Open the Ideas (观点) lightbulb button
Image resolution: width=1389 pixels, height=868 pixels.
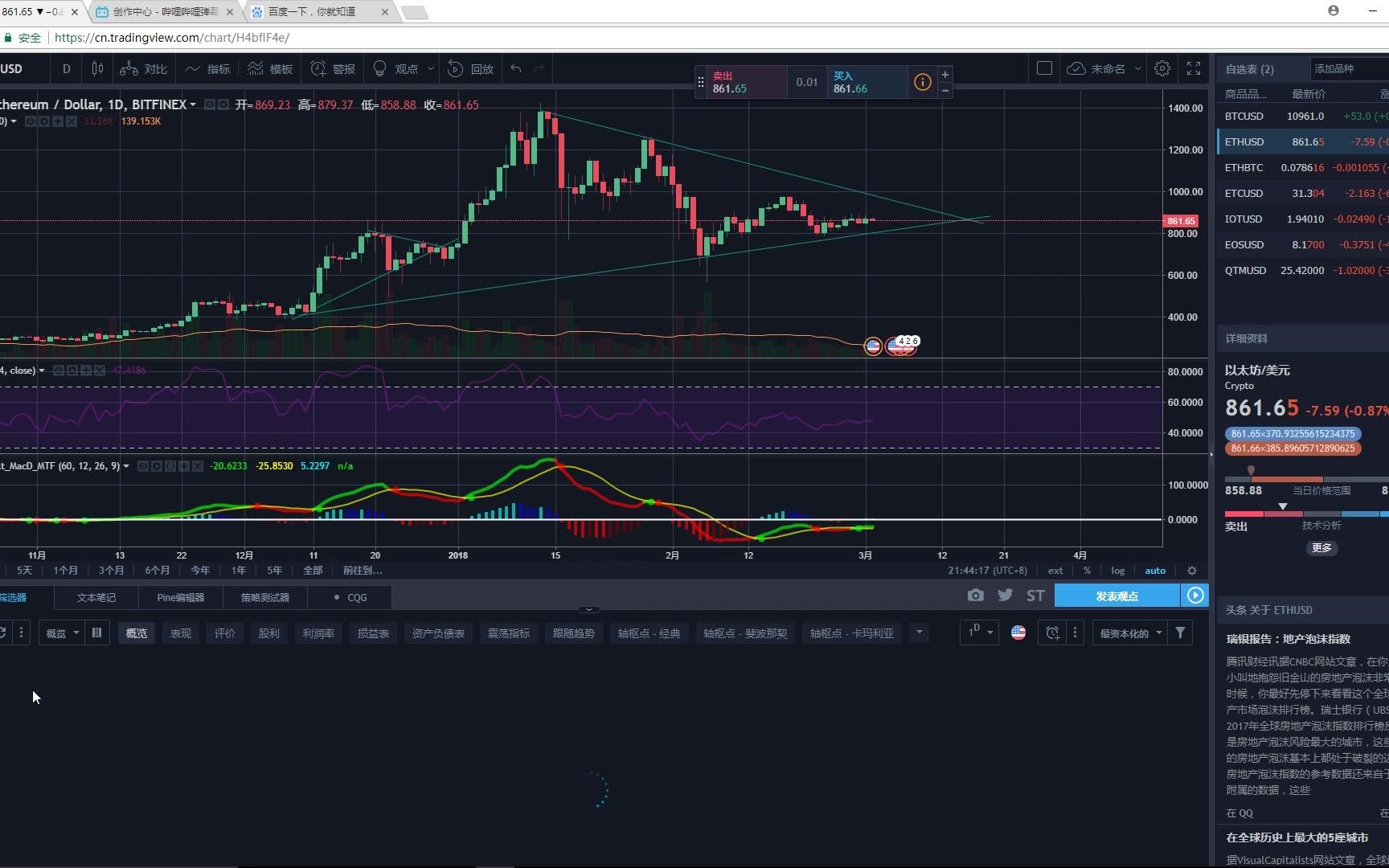[x=395, y=69]
